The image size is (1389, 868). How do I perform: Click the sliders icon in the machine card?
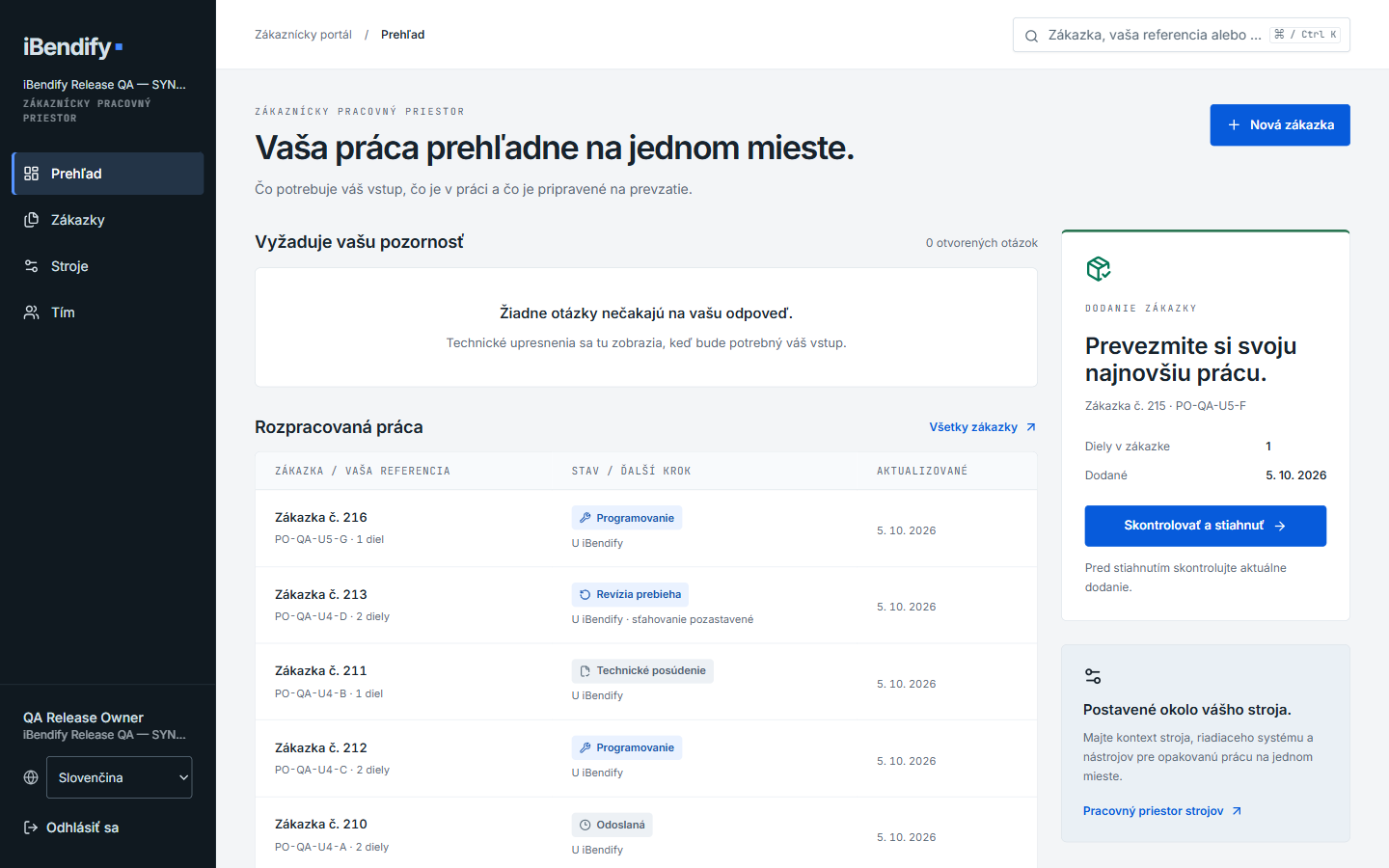tap(1093, 676)
